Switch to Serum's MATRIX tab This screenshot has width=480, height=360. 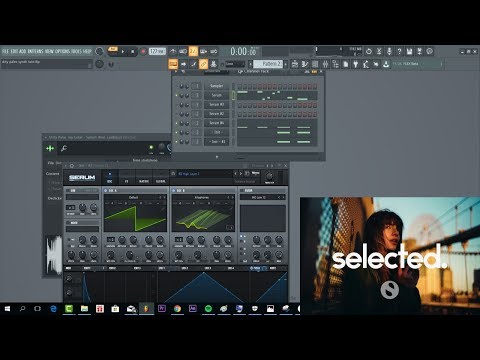point(144,181)
